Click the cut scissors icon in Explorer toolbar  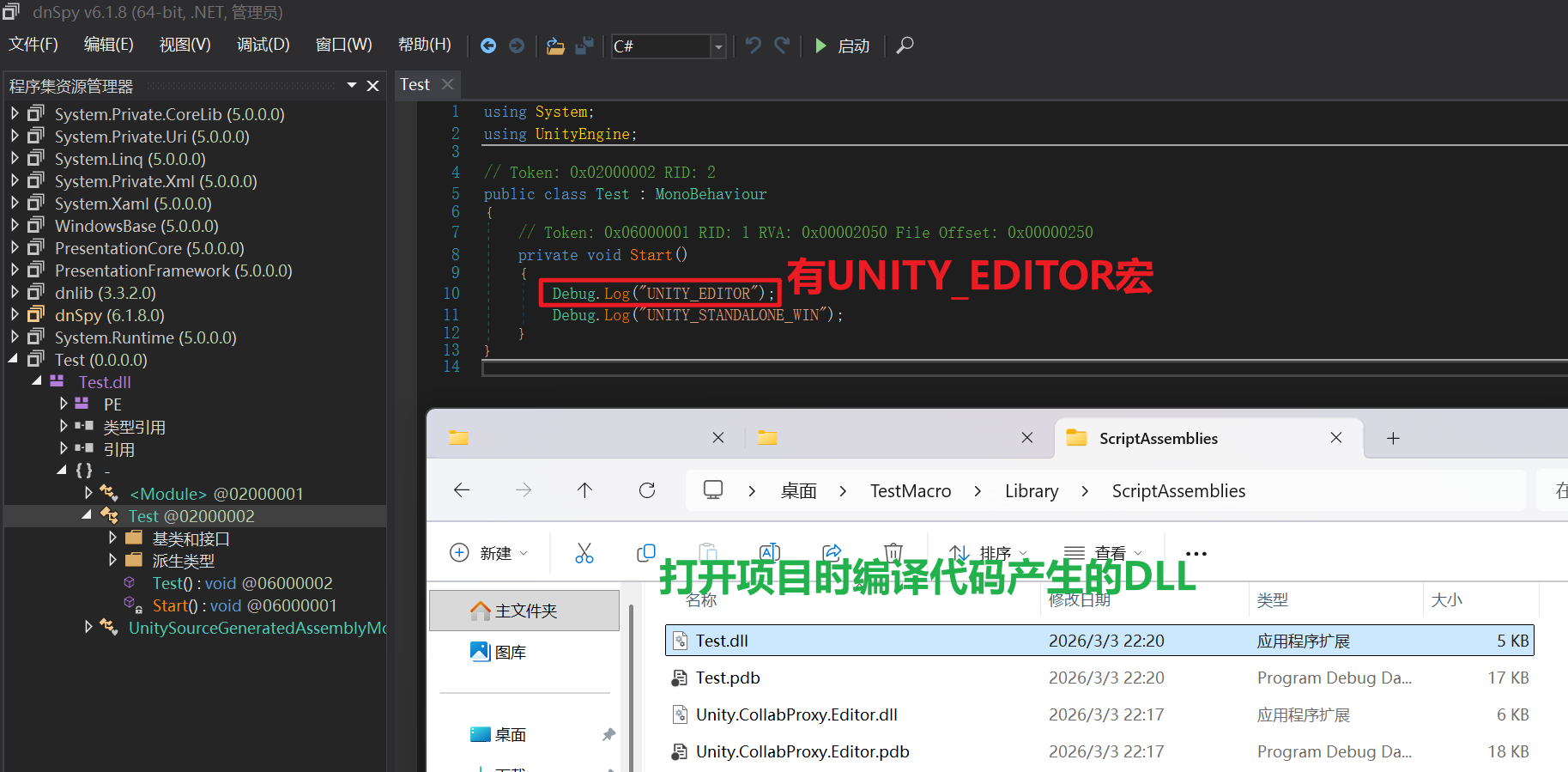point(584,553)
